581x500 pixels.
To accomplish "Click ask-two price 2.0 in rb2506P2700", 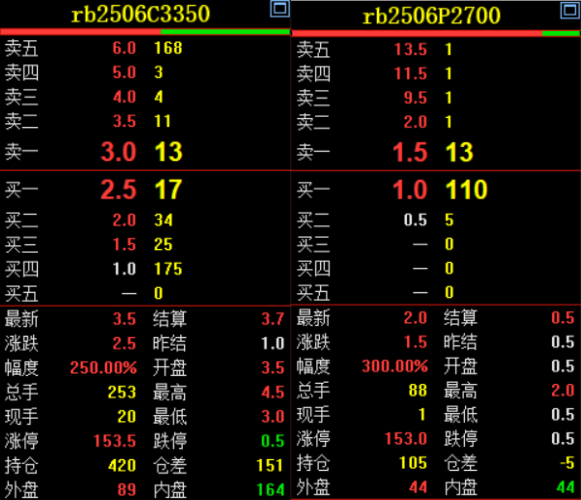I will [415, 122].
